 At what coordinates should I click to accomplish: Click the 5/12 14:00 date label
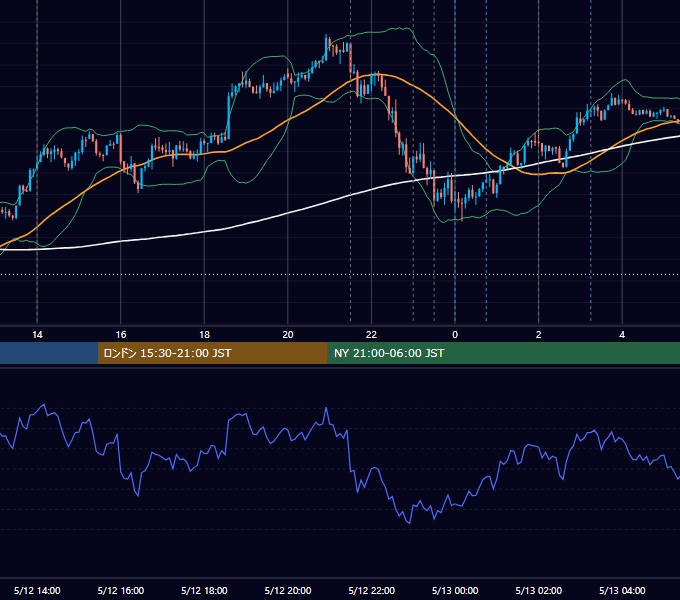pyautogui.click(x=37, y=590)
